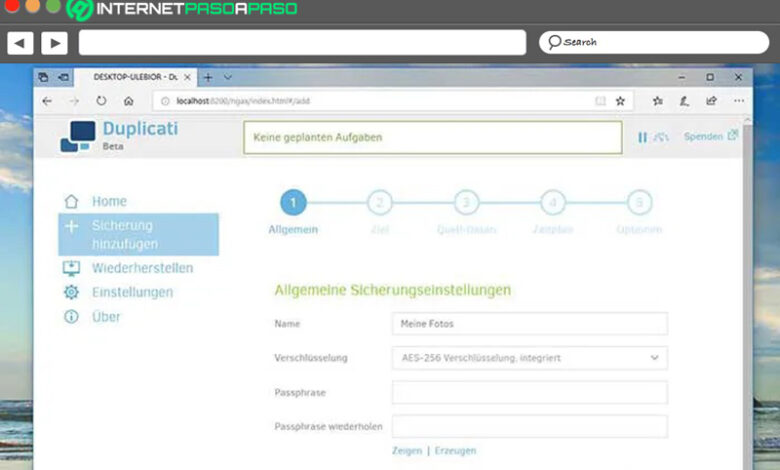Click the Einstellungen gear icon

tap(71, 292)
